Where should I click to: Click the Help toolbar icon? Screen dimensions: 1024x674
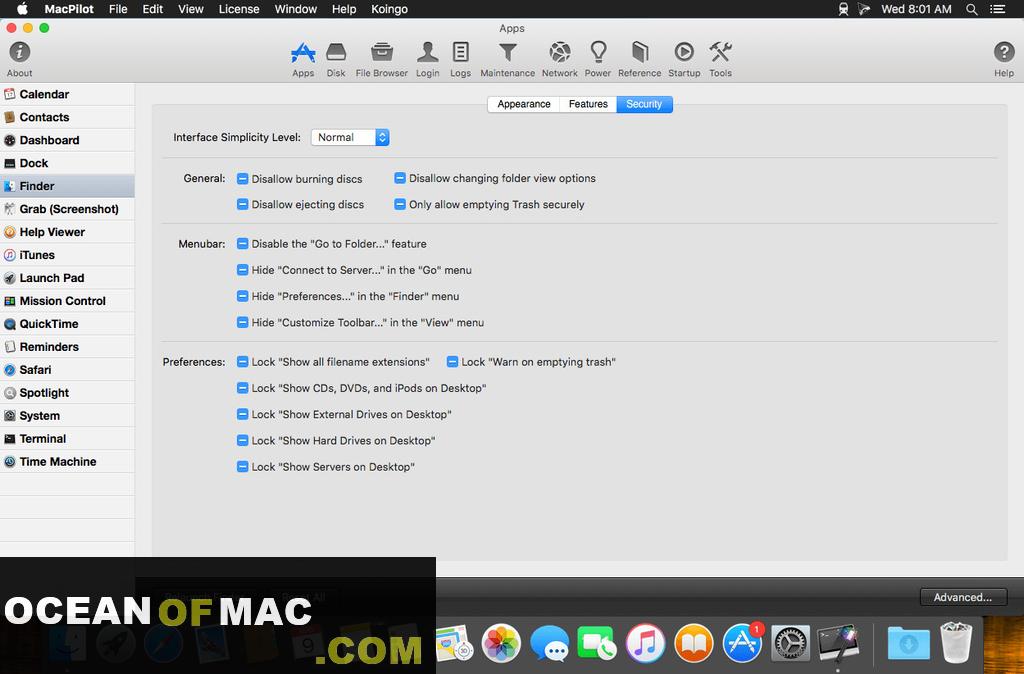(1004, 59)
